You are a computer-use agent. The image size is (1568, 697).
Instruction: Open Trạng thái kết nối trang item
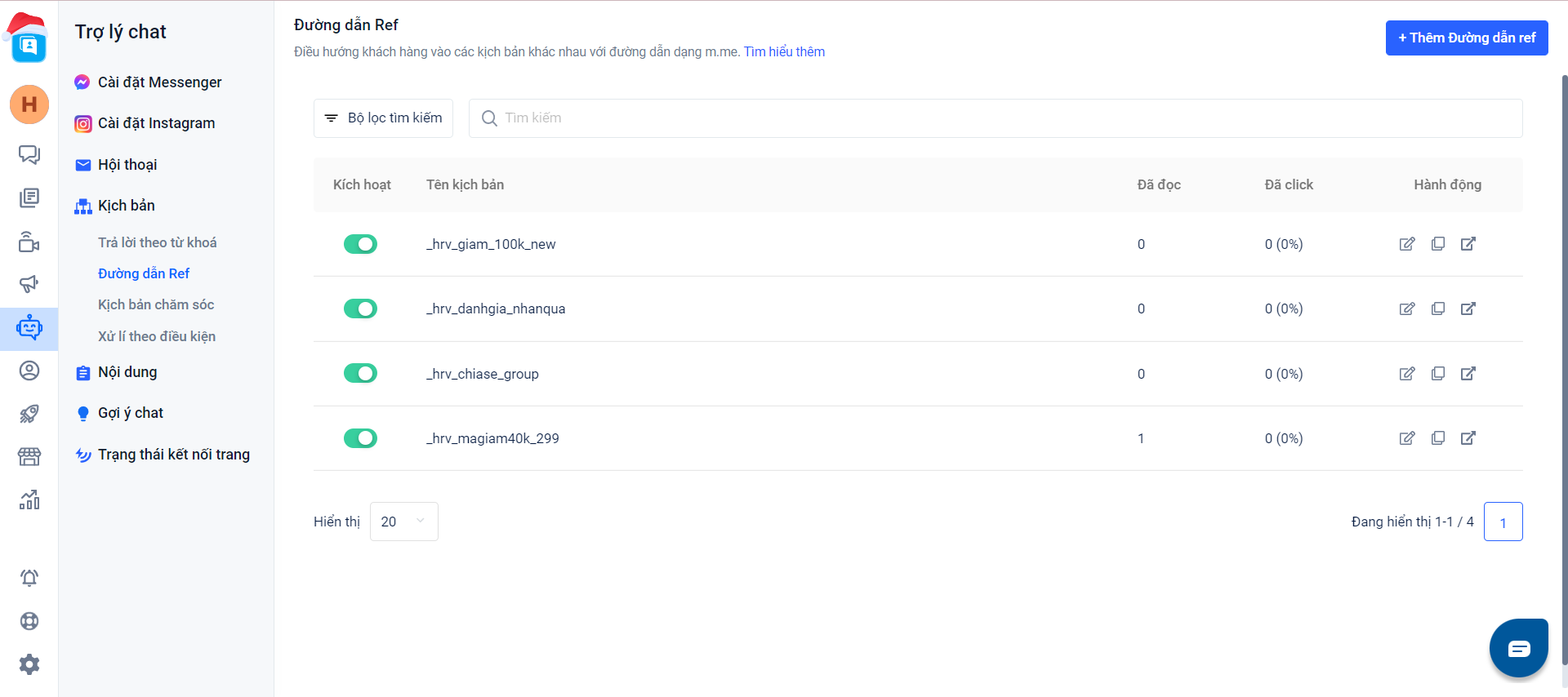pos(162,455)
